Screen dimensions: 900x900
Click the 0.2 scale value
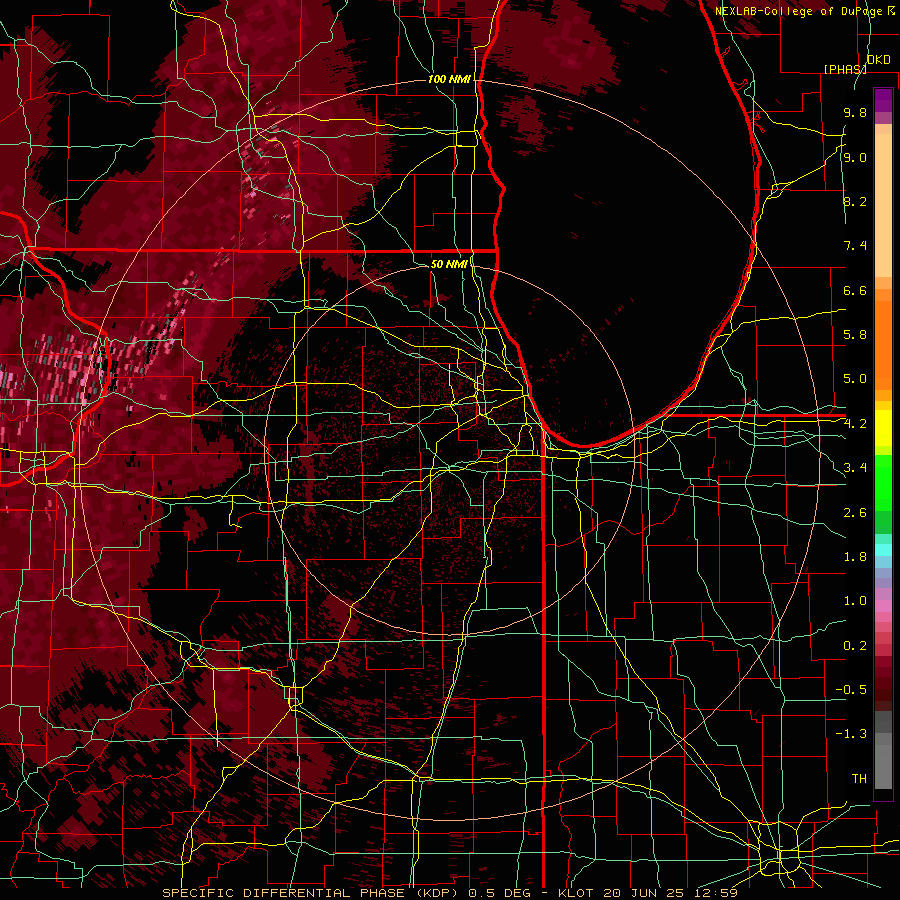(x=855, y=645)
